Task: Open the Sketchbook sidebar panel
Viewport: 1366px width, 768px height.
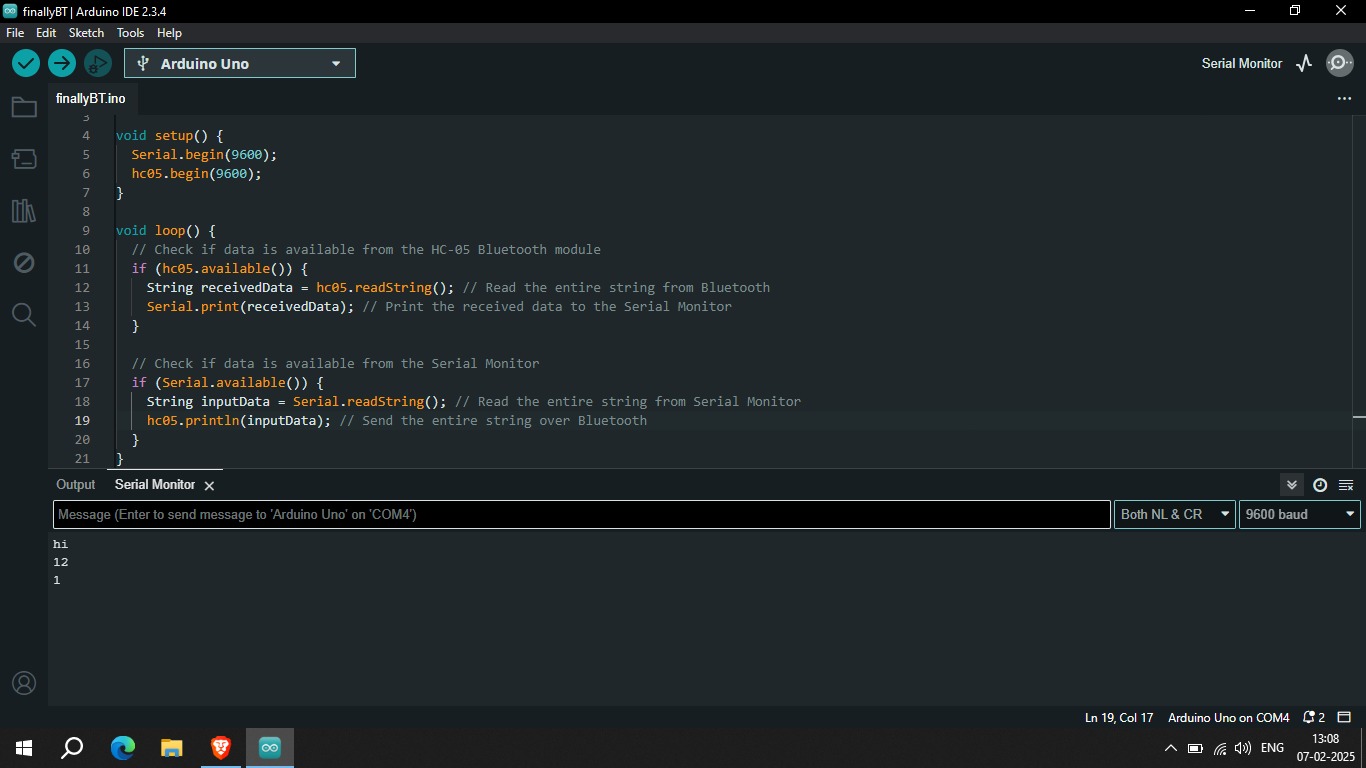Action: [24, 106]
